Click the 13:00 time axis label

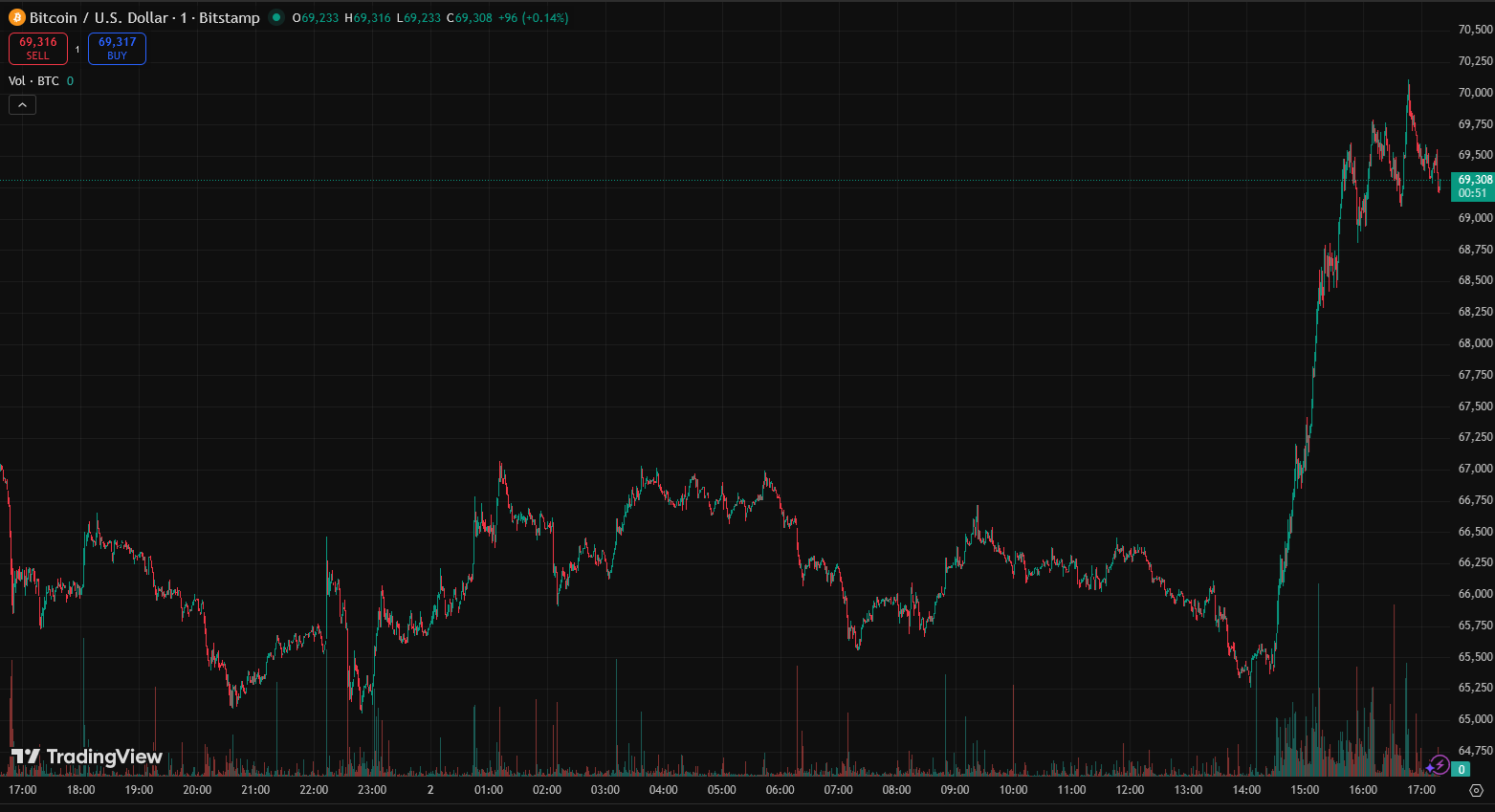click(1189, 790)
